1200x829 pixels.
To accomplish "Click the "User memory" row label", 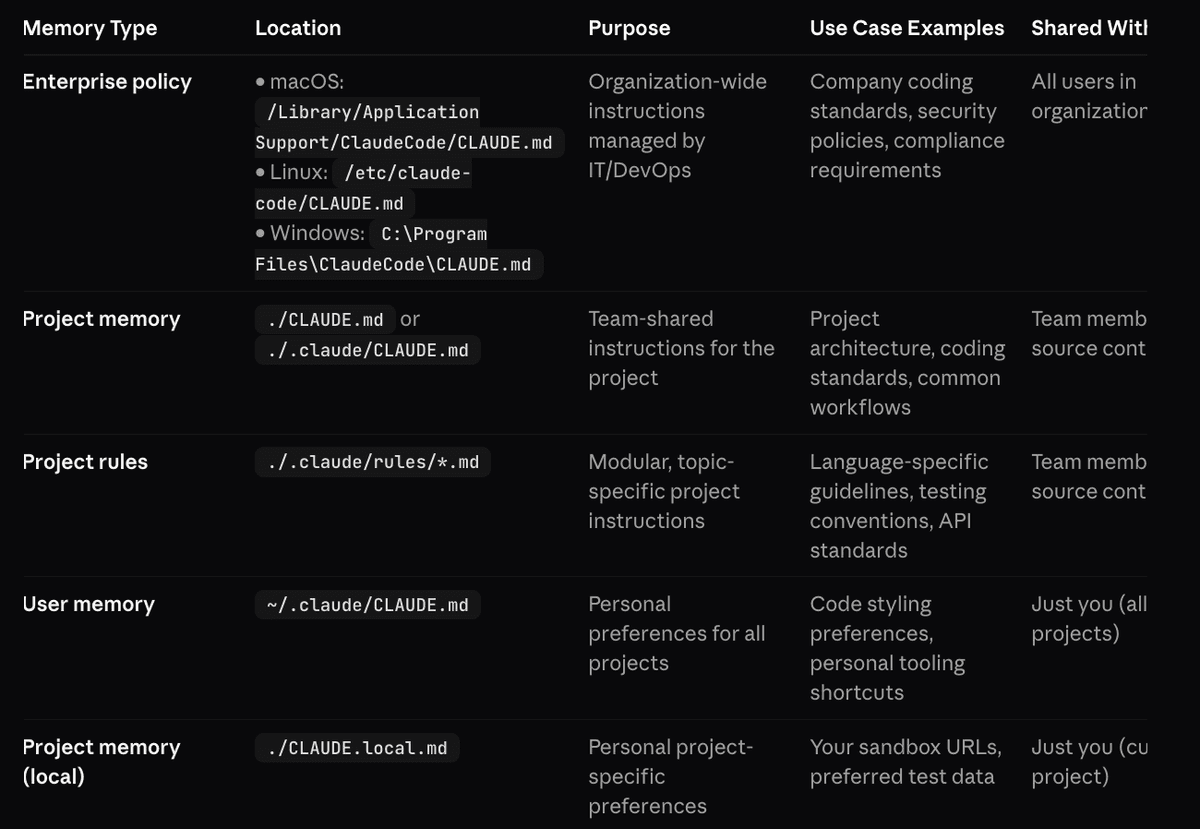I will click(x=88, y=605).
